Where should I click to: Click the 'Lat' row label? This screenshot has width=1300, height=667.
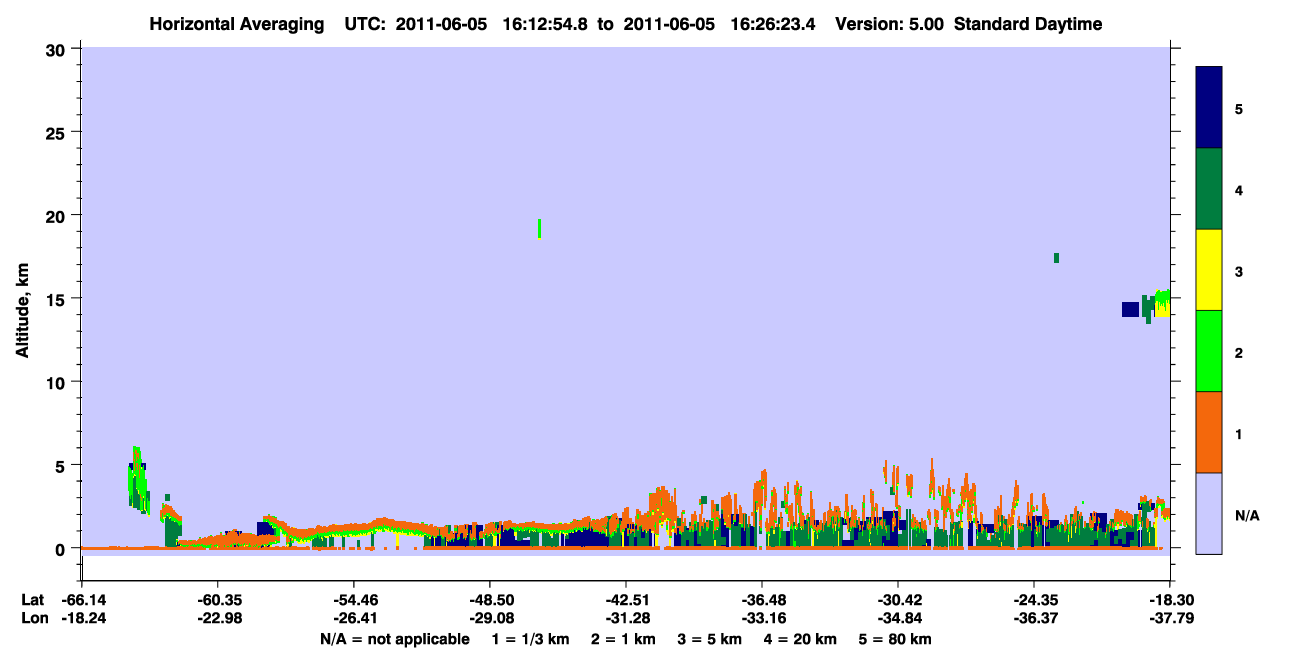tap(33, 599)
